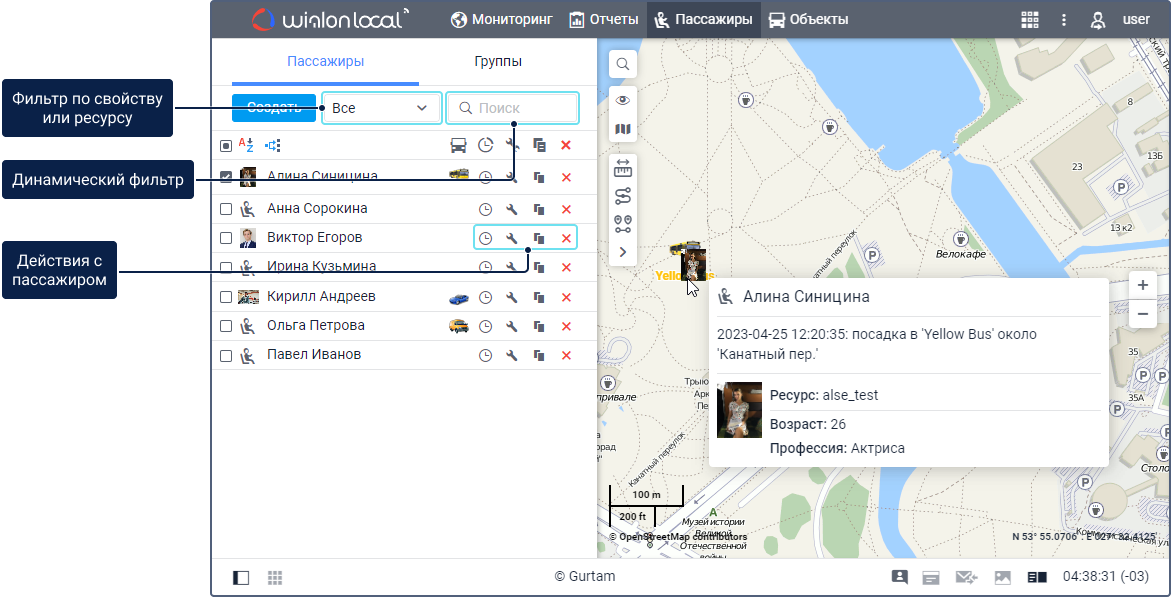1171x597 pixels.
Task: Expand the map tools with the chevron arrow
Action: tap(622, 252)
